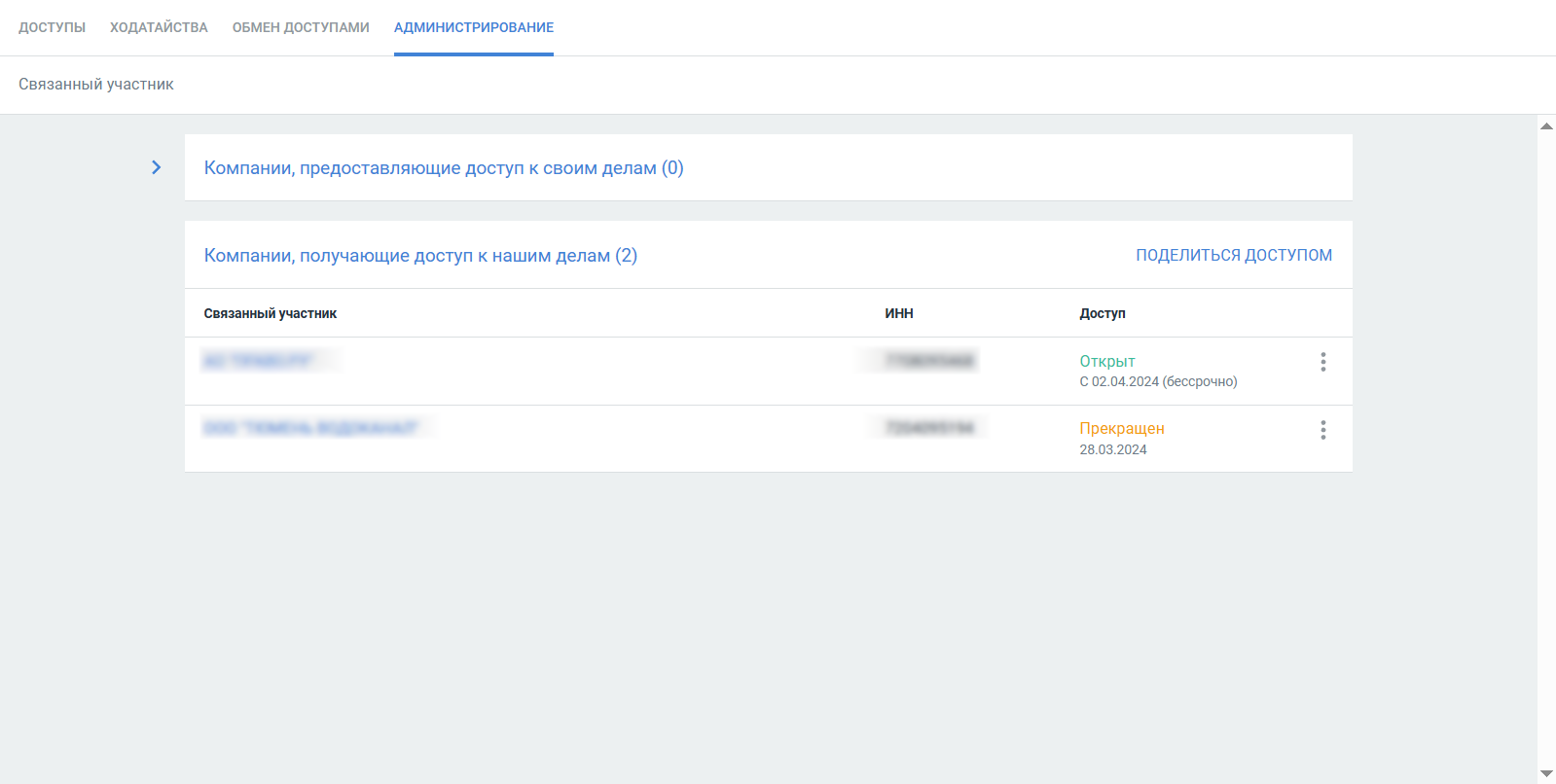
Task: Collapse 'Компании, получающие доступ к нашим делам' section
Action: [x=420, y=256]
